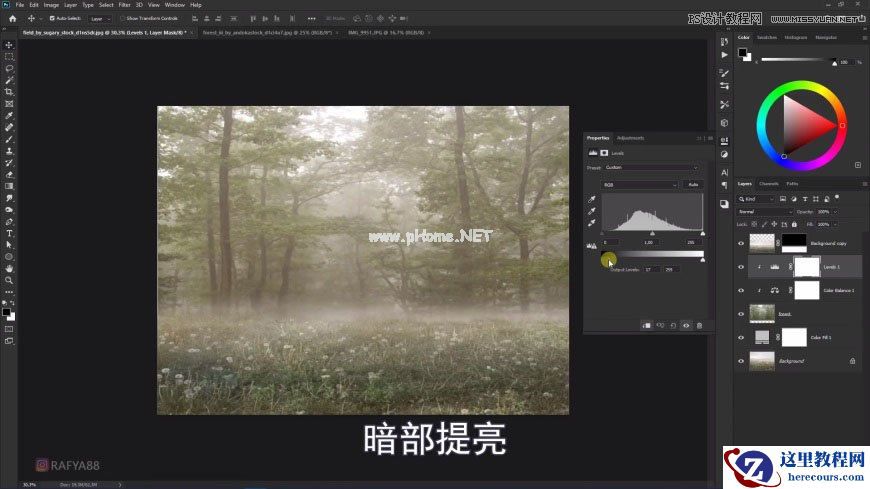Hide the forest layer
The width and height of the screenshot is (870, 489).
741,314
